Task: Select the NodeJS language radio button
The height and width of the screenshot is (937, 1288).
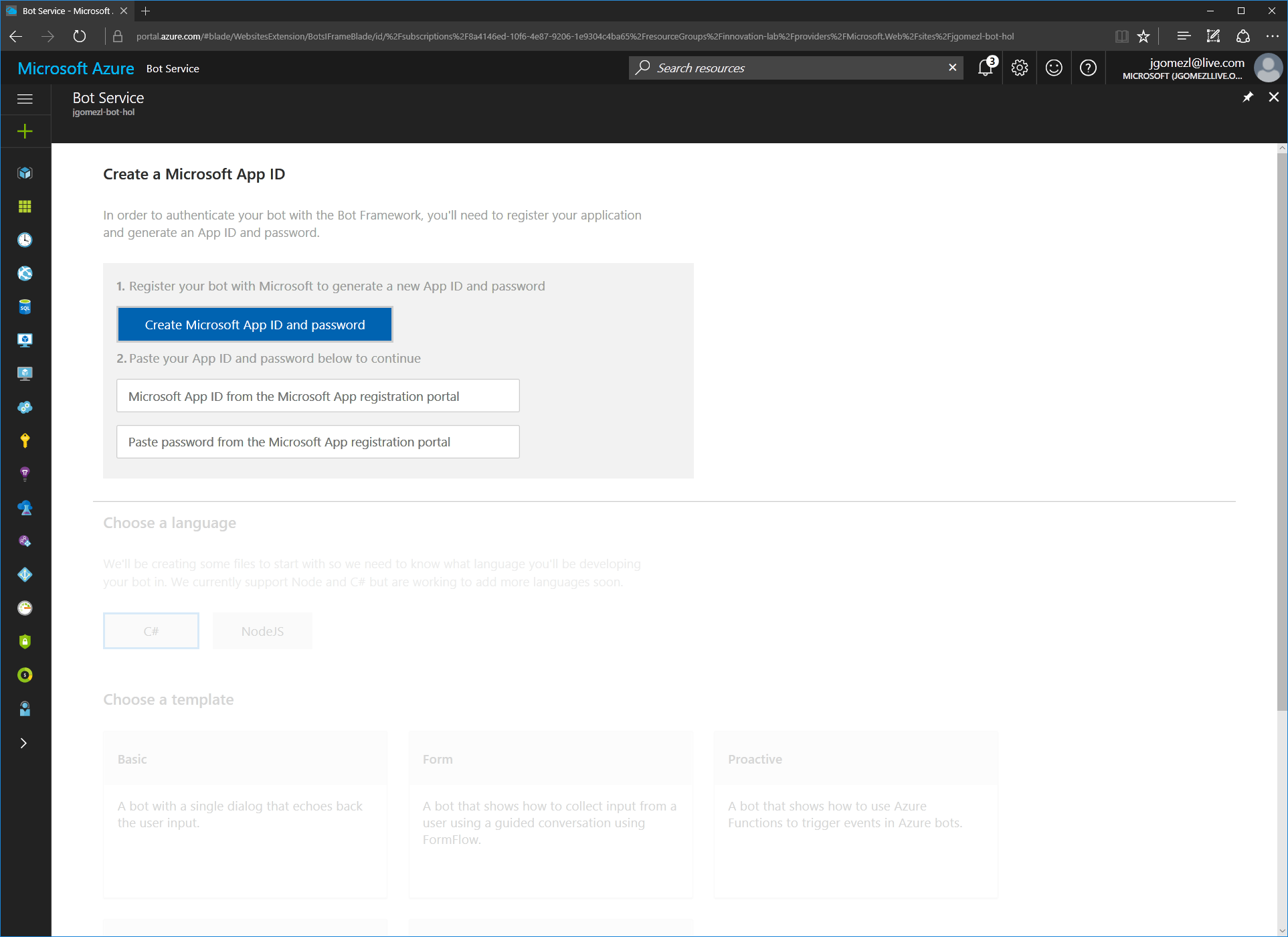Action: click(262, 630)
